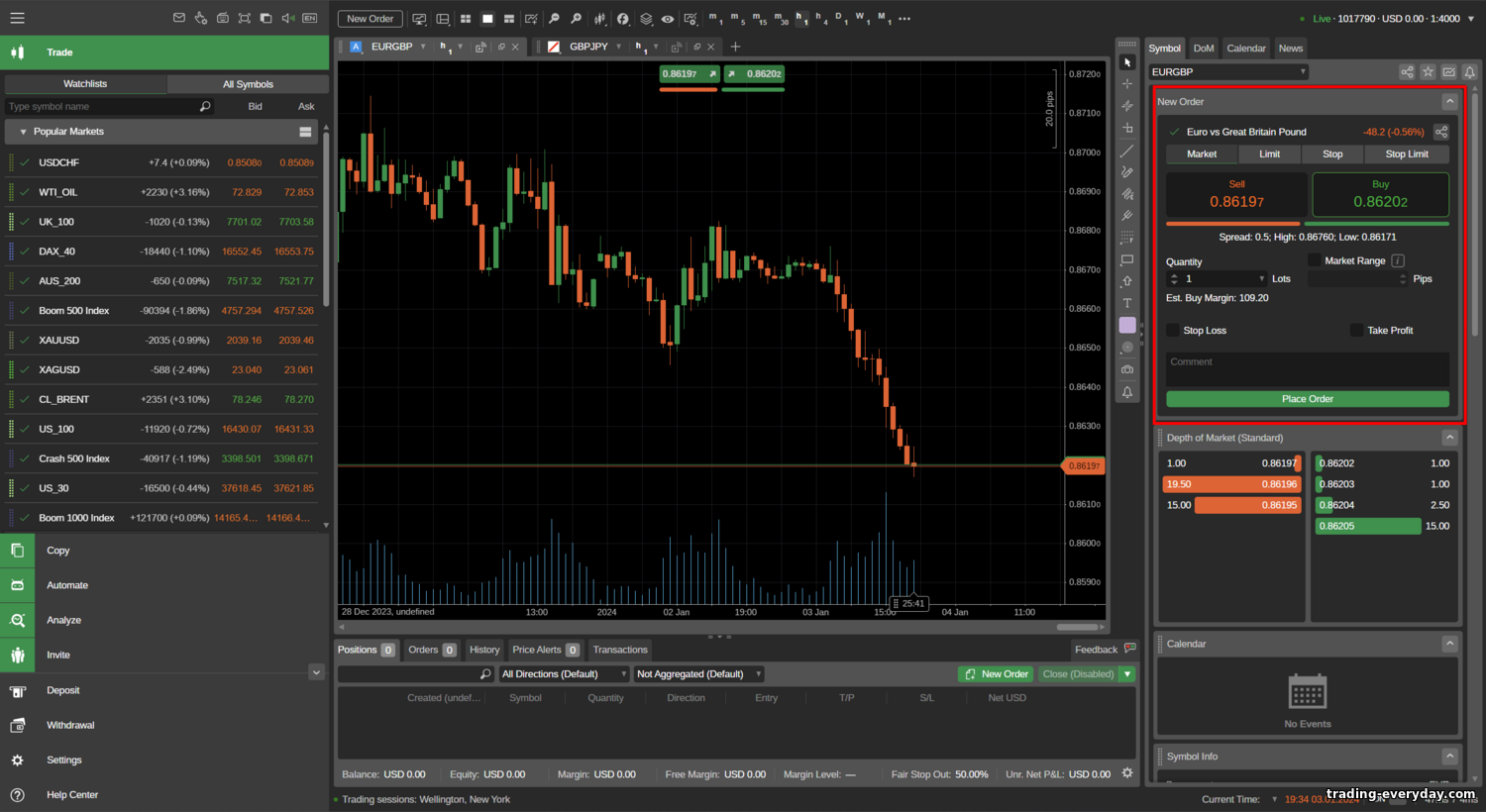
Task: Enable the Take Profit checkbox
Action: pyautogui.click(x=1356, y=331)
